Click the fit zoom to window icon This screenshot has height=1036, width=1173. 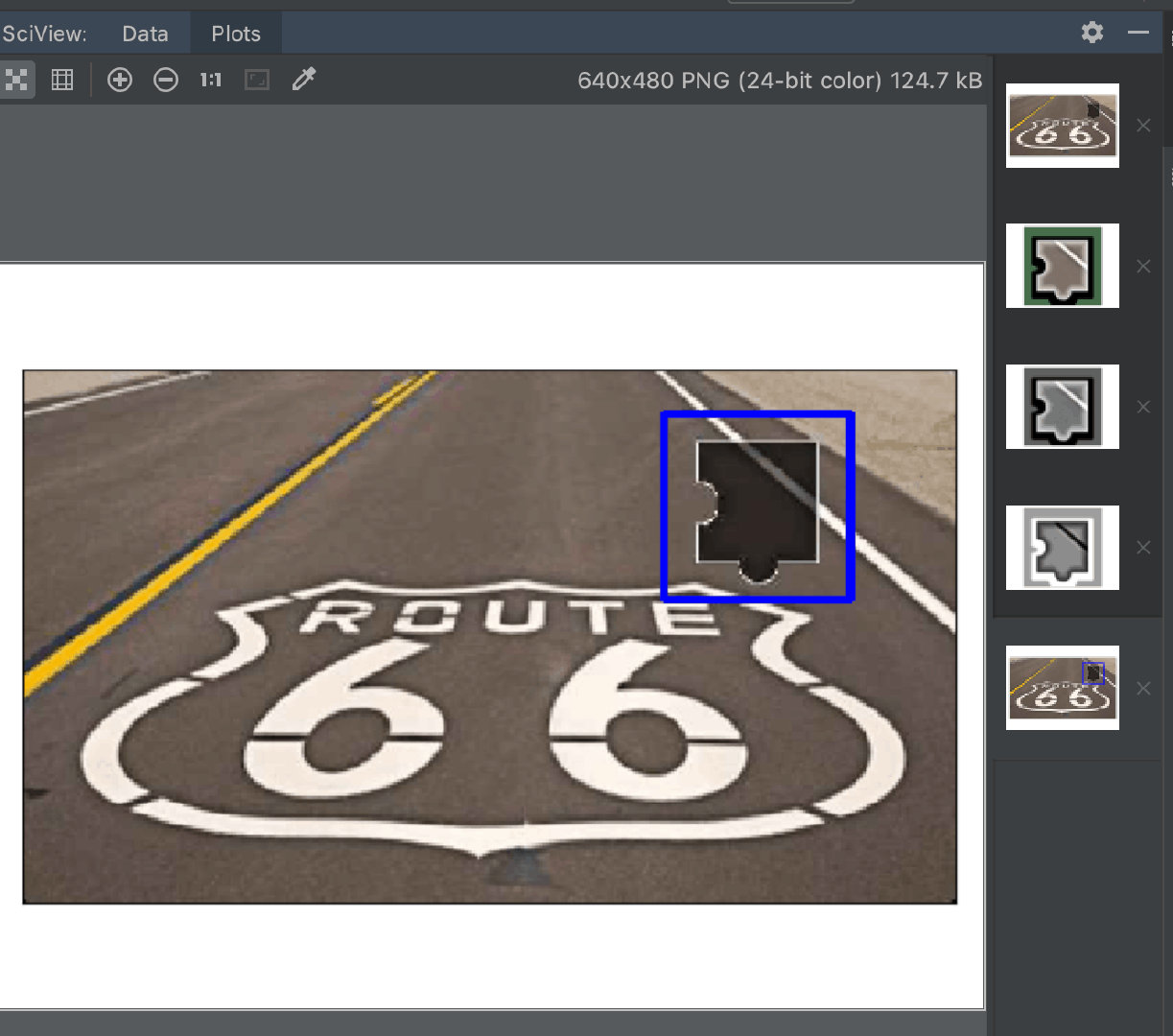257,80
